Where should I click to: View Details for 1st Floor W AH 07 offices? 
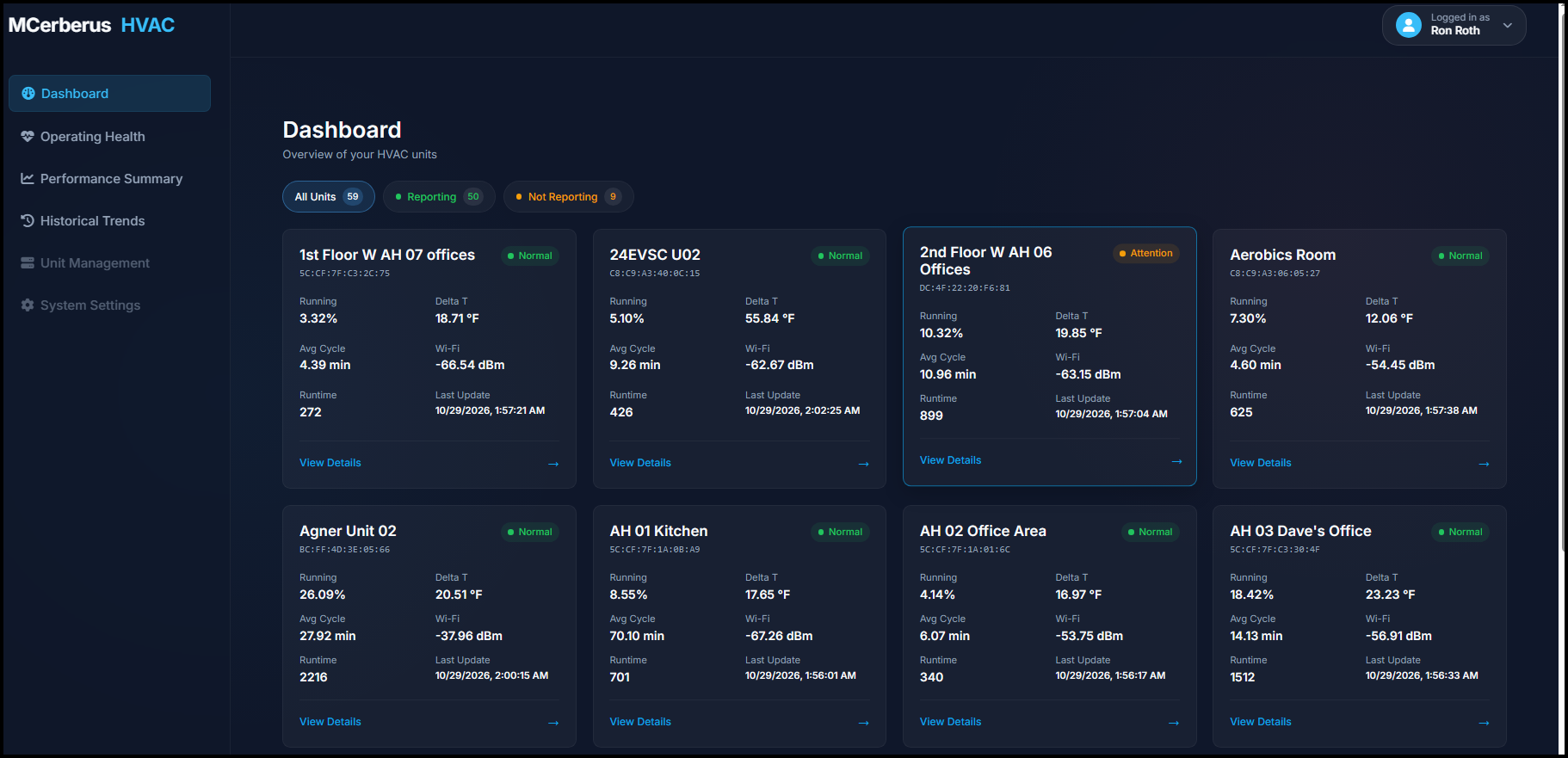330,463
